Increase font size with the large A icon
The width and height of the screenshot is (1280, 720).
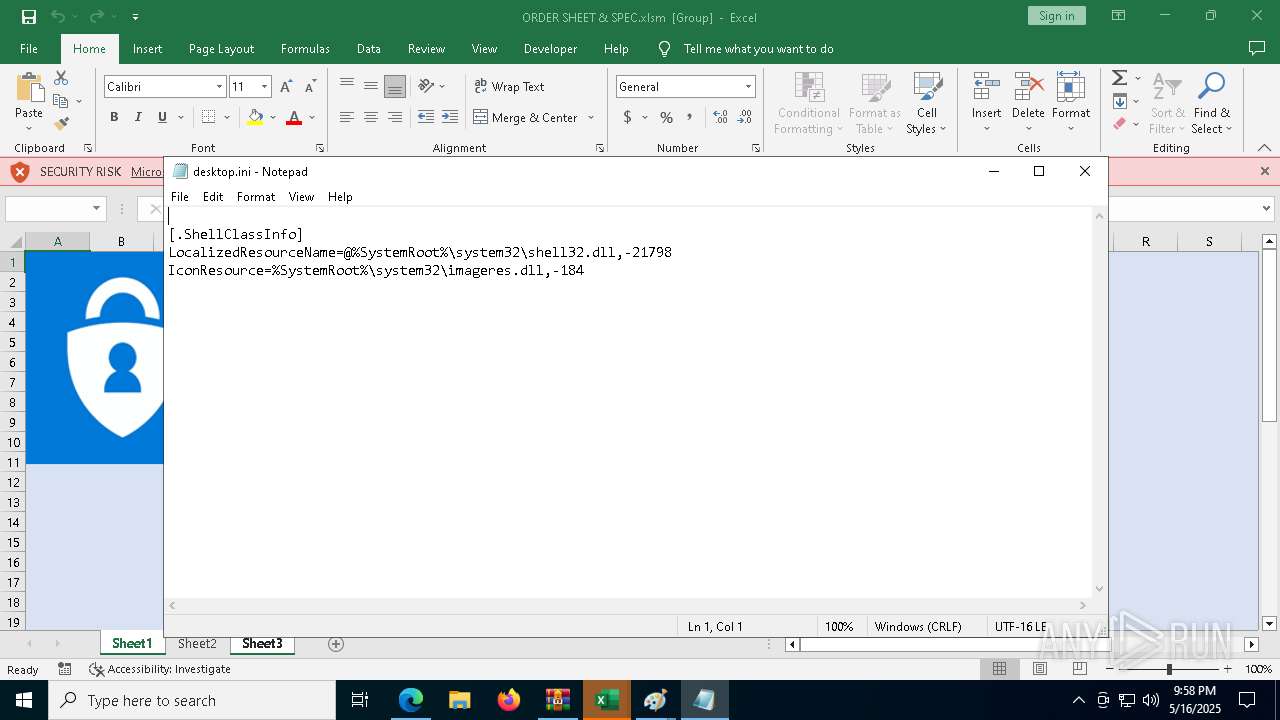click(x=286, y=87)
